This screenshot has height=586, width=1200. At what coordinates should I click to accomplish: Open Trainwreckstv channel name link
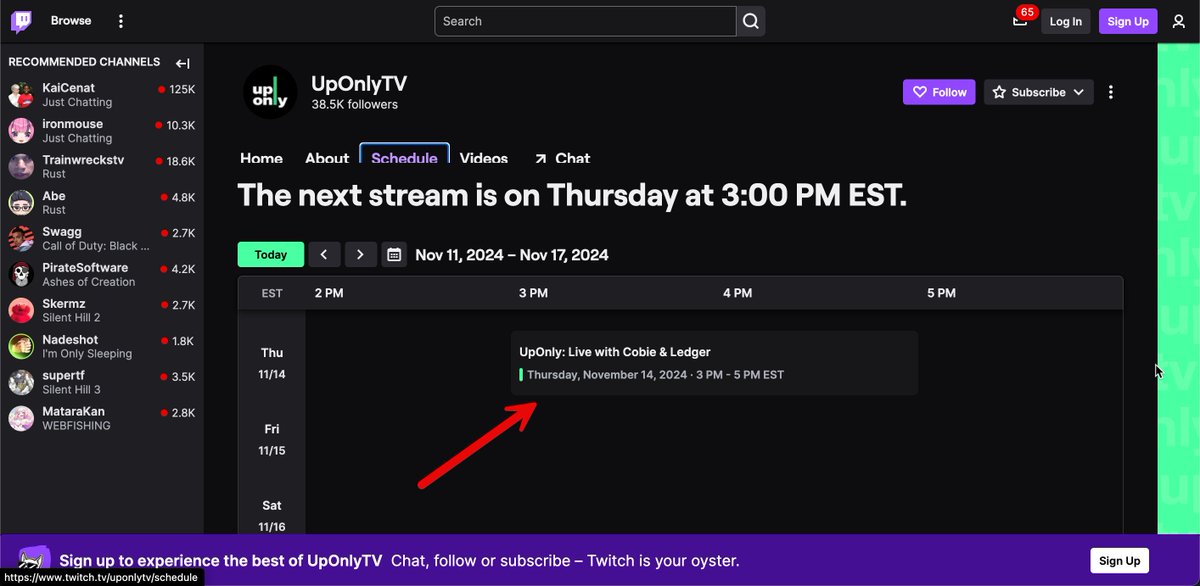point(85,160)
